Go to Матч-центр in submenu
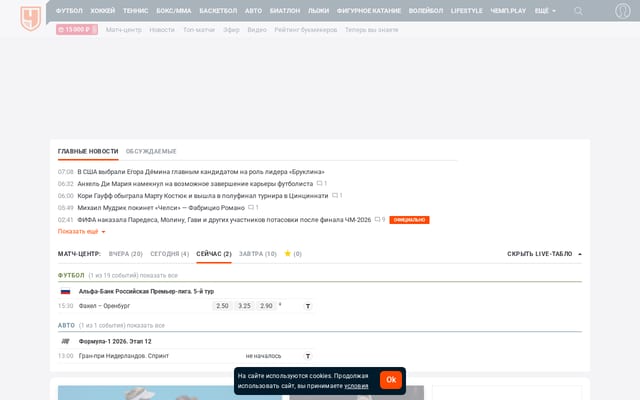Image resolution: width=640 pixels, height=400 pixels. [x=124, y=30]
